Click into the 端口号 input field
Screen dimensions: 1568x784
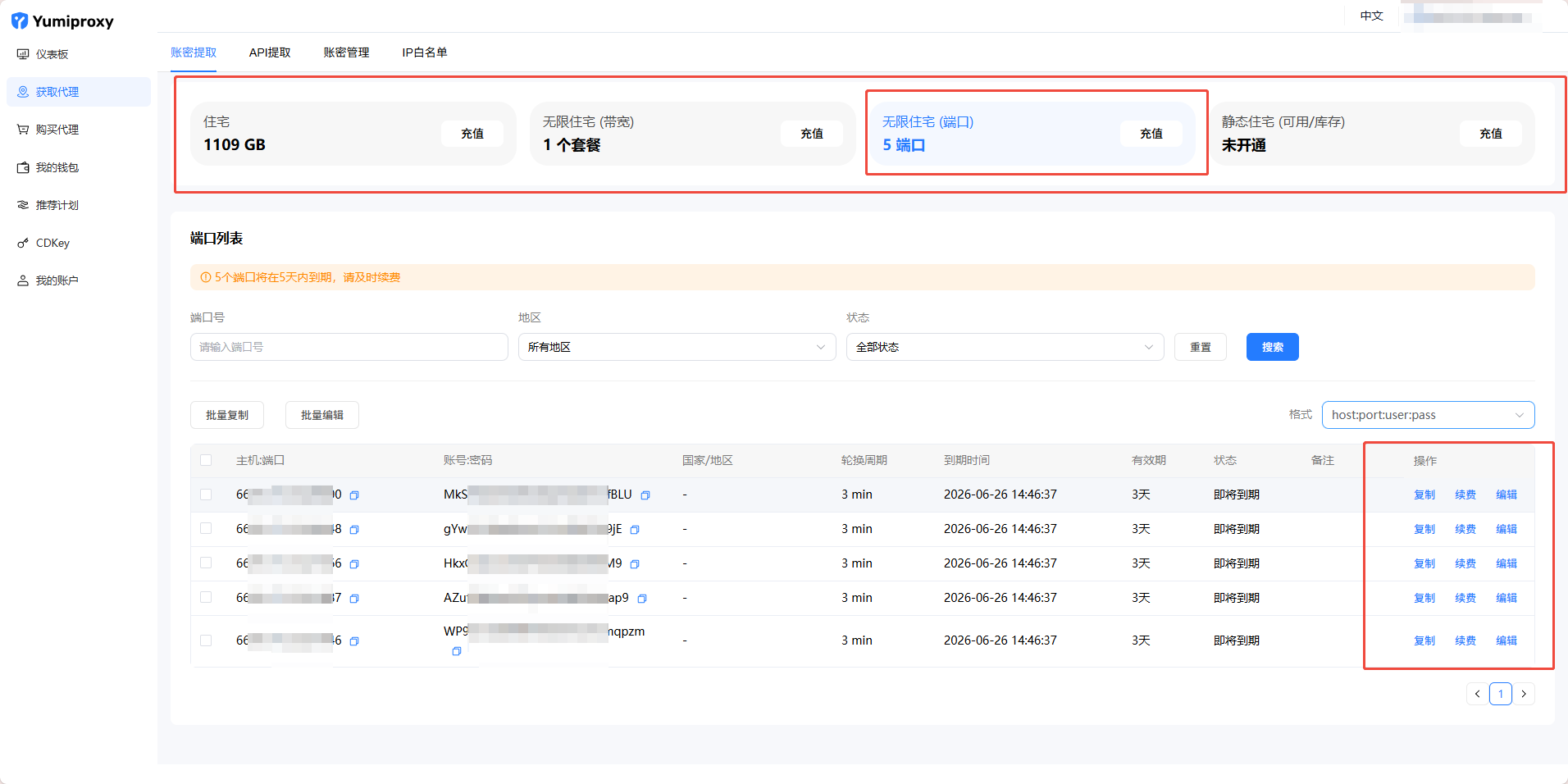tap(349, 347)
